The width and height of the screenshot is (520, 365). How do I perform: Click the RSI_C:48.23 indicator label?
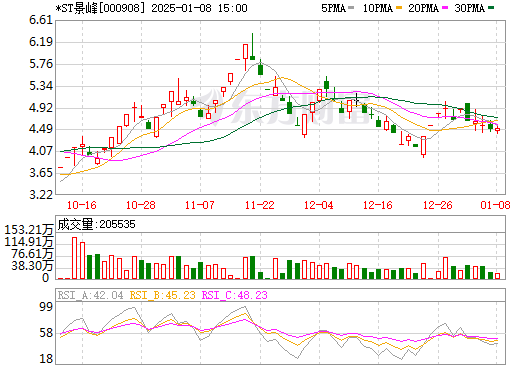235,295
